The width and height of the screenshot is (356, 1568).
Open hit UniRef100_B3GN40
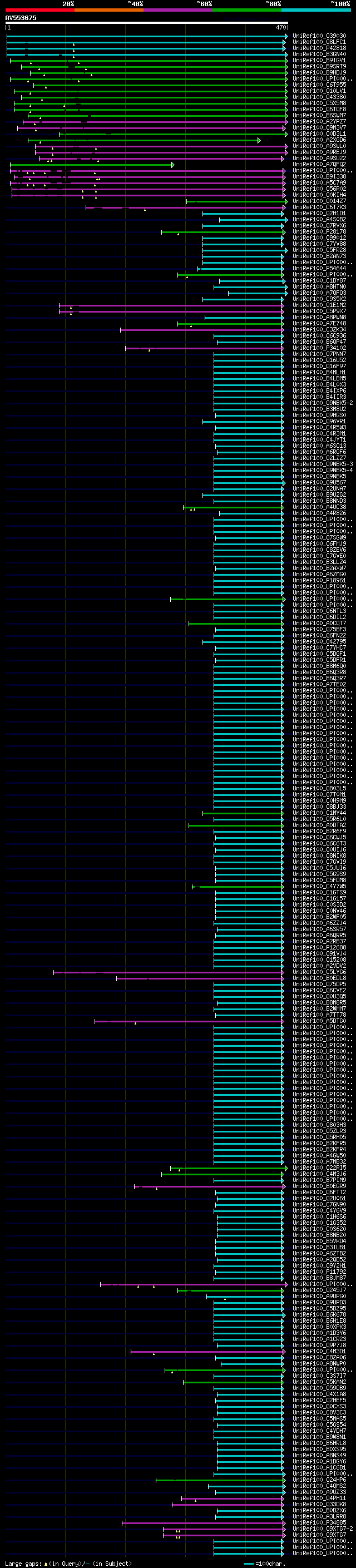(319, 54)
